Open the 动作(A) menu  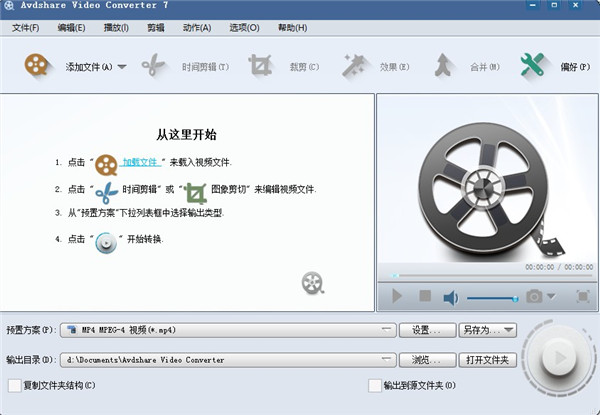197,28
